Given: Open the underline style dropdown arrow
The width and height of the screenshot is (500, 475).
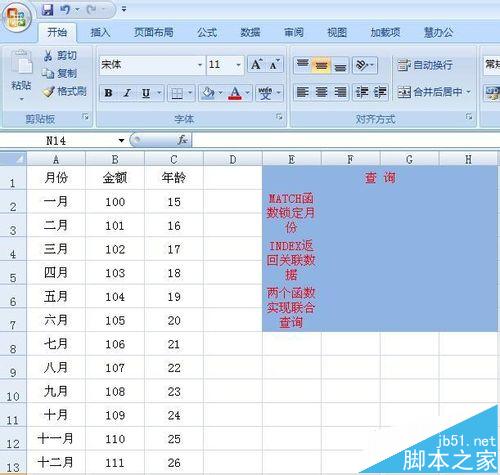Looking at the screenshot, I should [159, 93].
